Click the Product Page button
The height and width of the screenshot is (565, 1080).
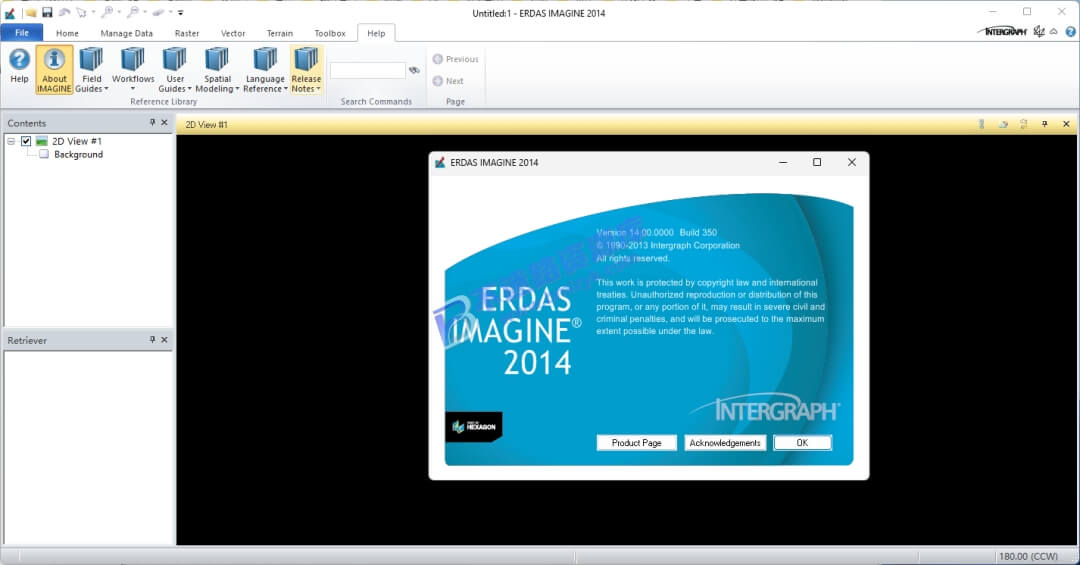coord(636,442)
